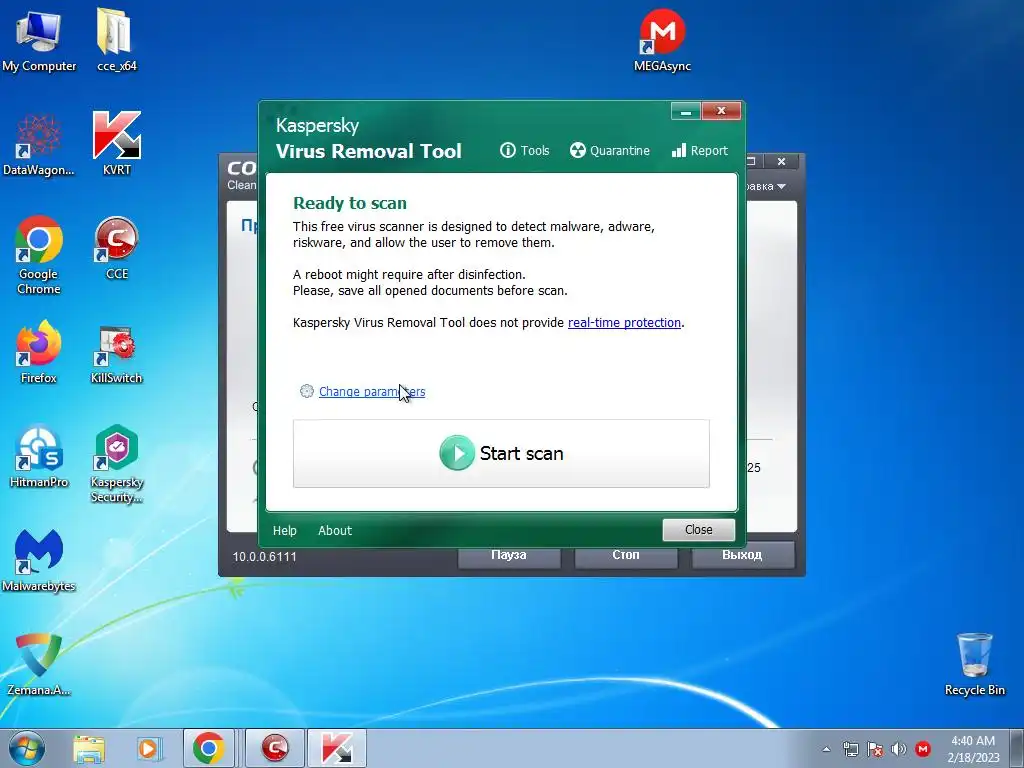
Task: Select the Firefox desktop shortcut
Action: tap(39, 352)
